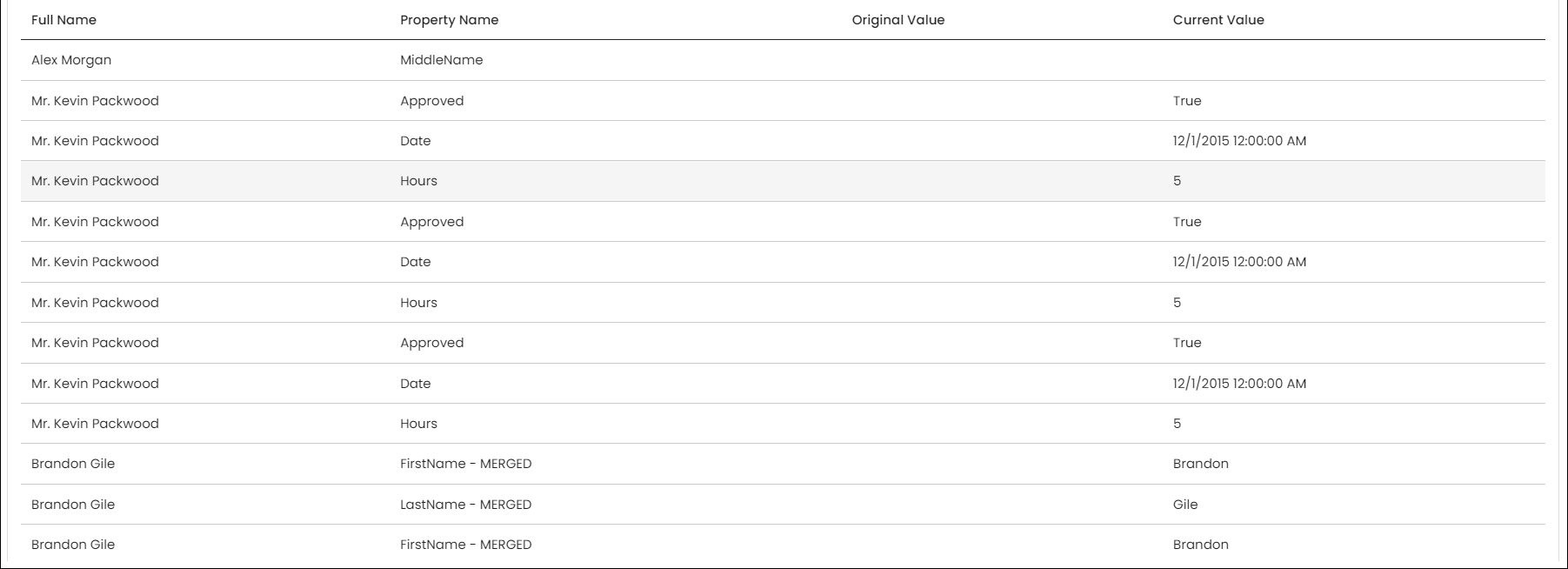Click the second Approved property cell
1568x569 pixels.
tap(431, 222)
